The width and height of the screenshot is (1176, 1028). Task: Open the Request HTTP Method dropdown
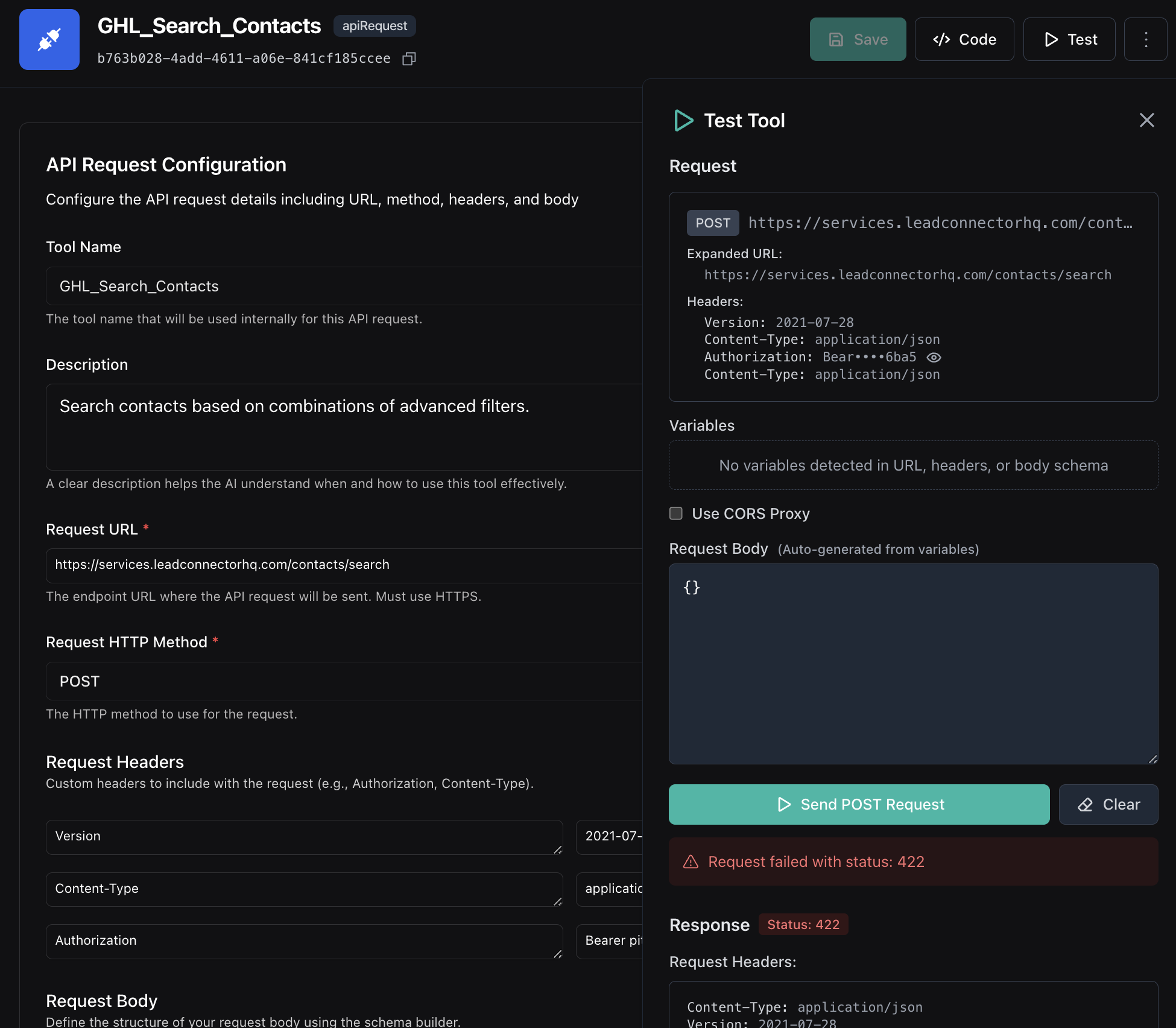344,681
